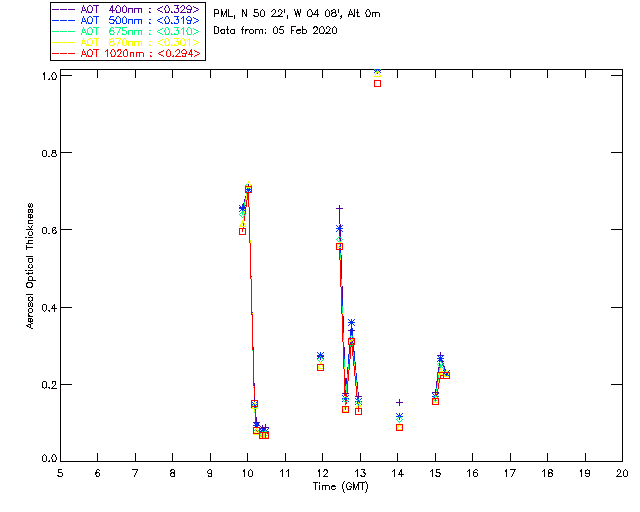Click the AOT 400nm legend entry
The height and width of the screenshot is (512, 640).
tap(126, 9)
